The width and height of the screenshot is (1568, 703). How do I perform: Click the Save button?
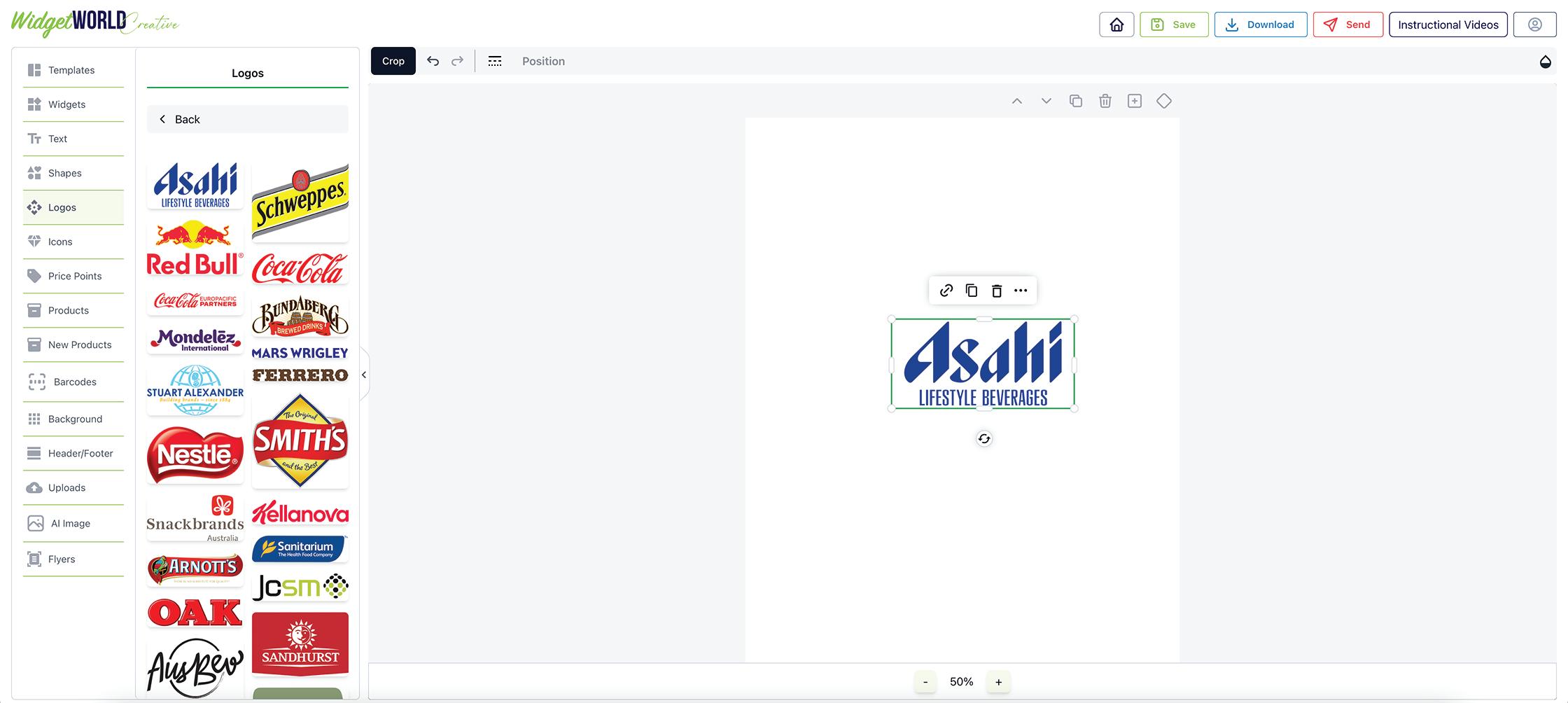coord(1174,25)
